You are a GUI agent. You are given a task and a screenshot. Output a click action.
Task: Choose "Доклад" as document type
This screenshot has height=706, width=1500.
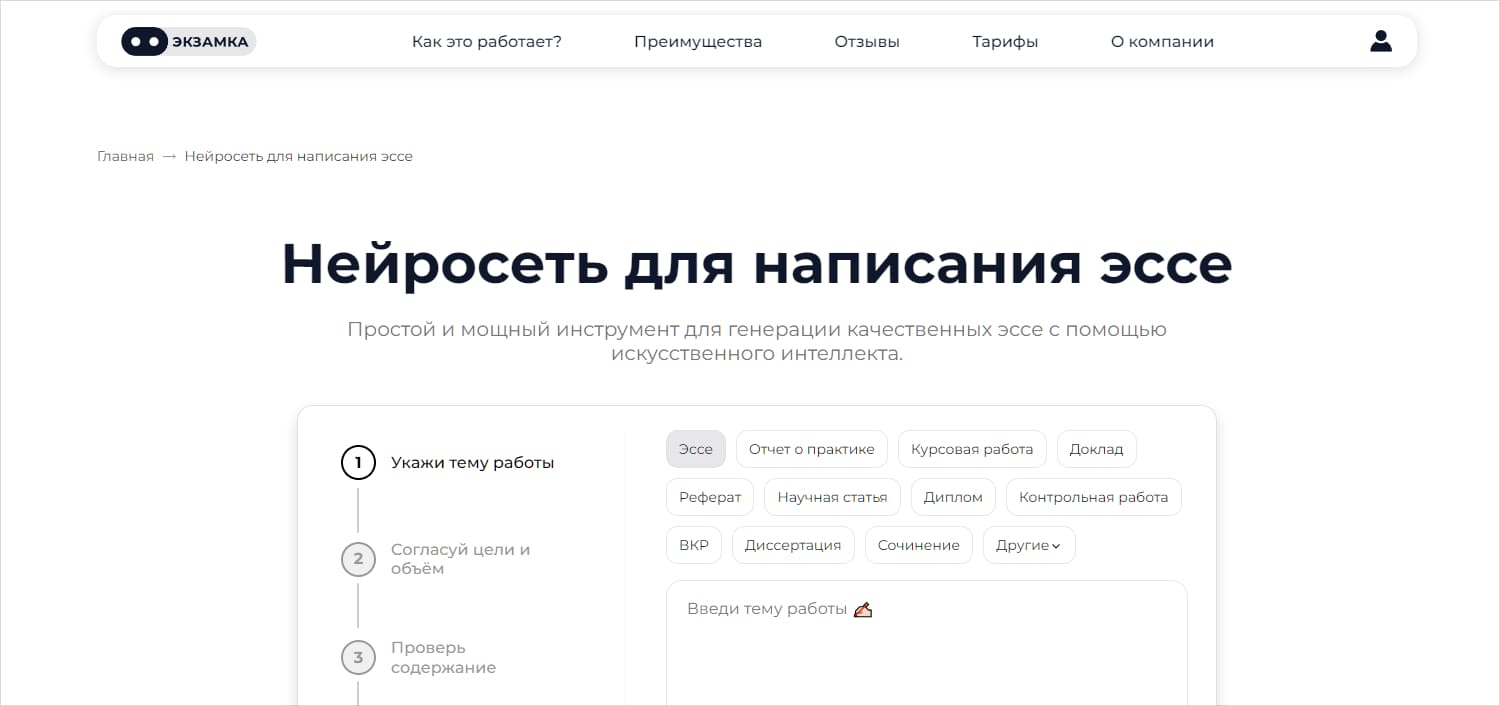tap(1096, 449)
